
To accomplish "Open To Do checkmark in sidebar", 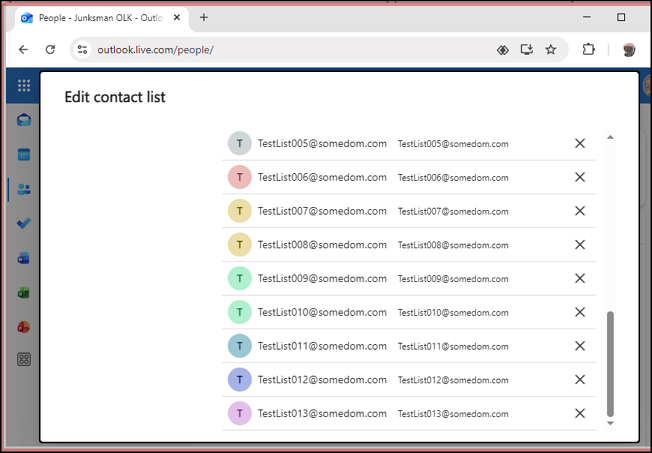I will click(24, 223).
